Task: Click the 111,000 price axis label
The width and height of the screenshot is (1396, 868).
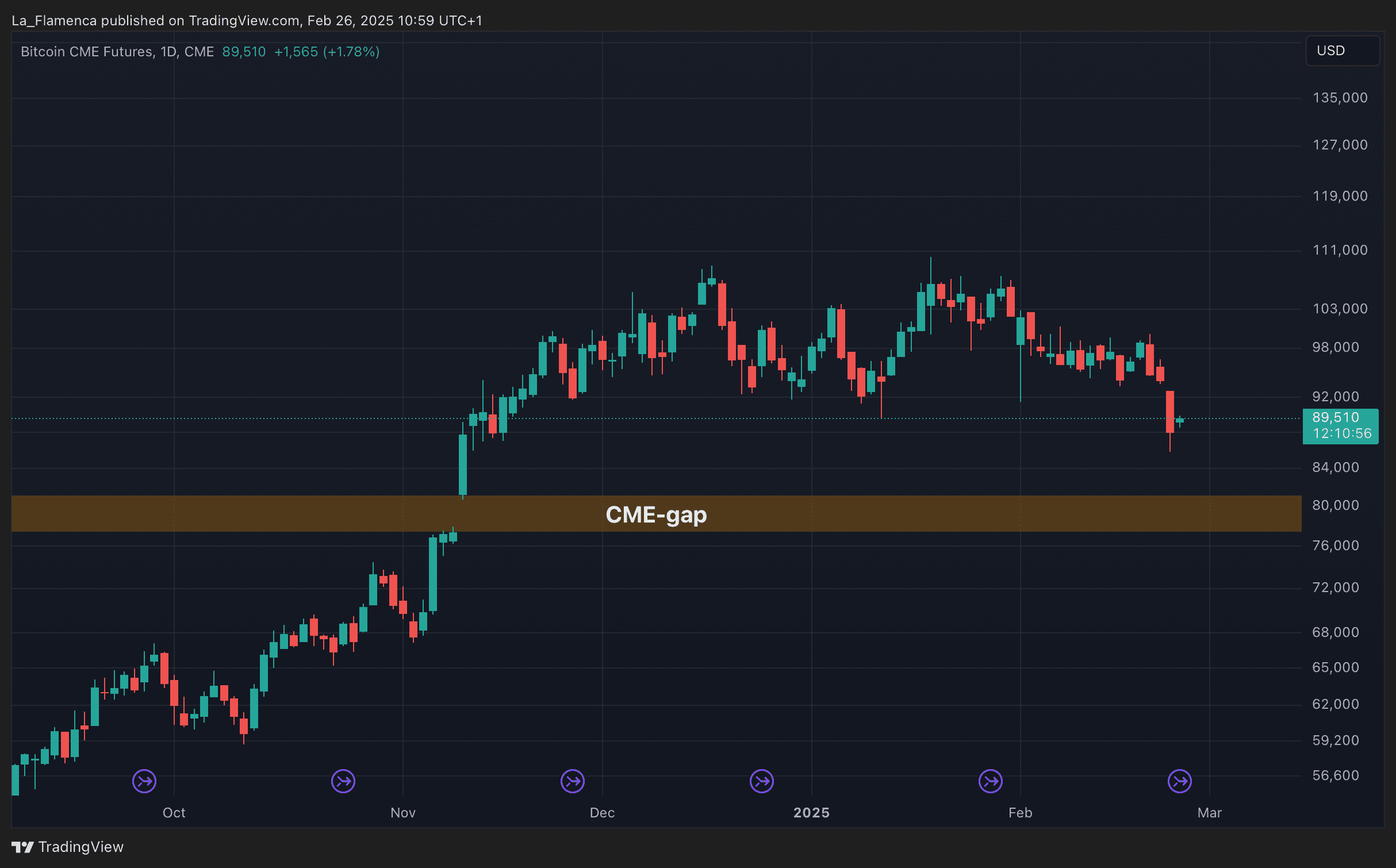Action: tap(1340, 250)
